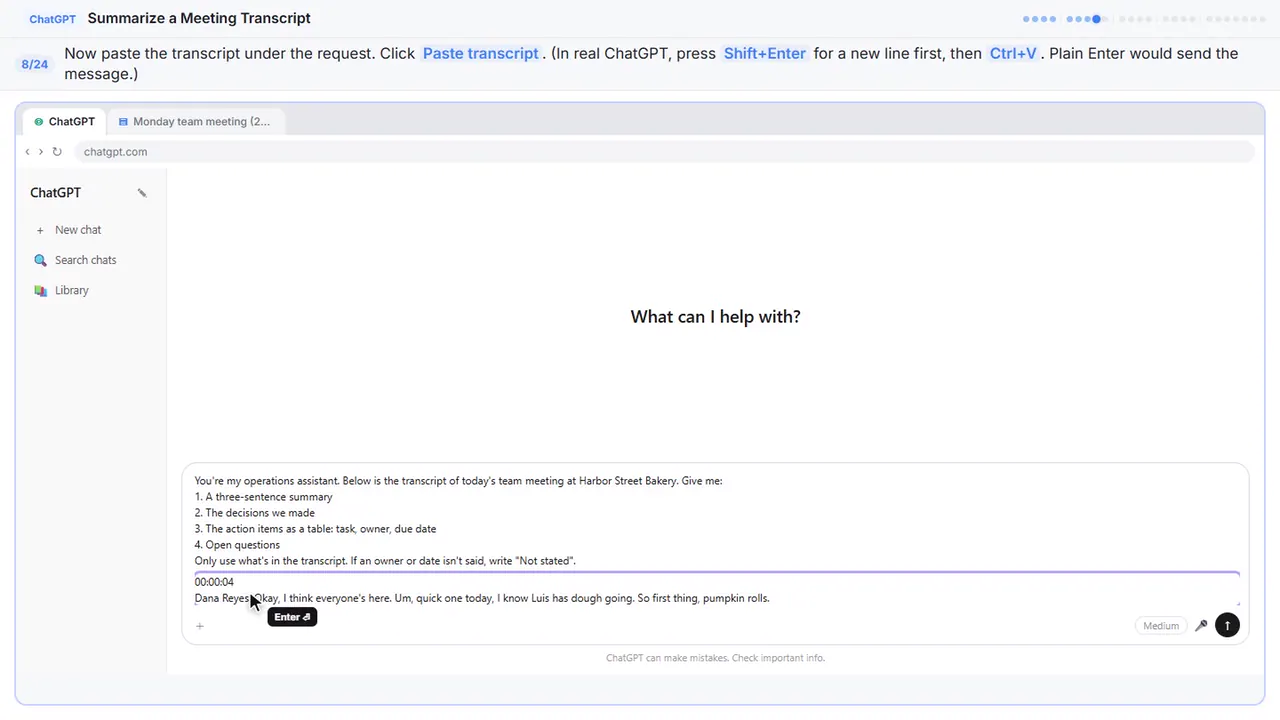The width and height of the screenshot is (1280, 720).
Task: Click the blue ChatGPT label beside the lesson title
Action: point(52,19)
